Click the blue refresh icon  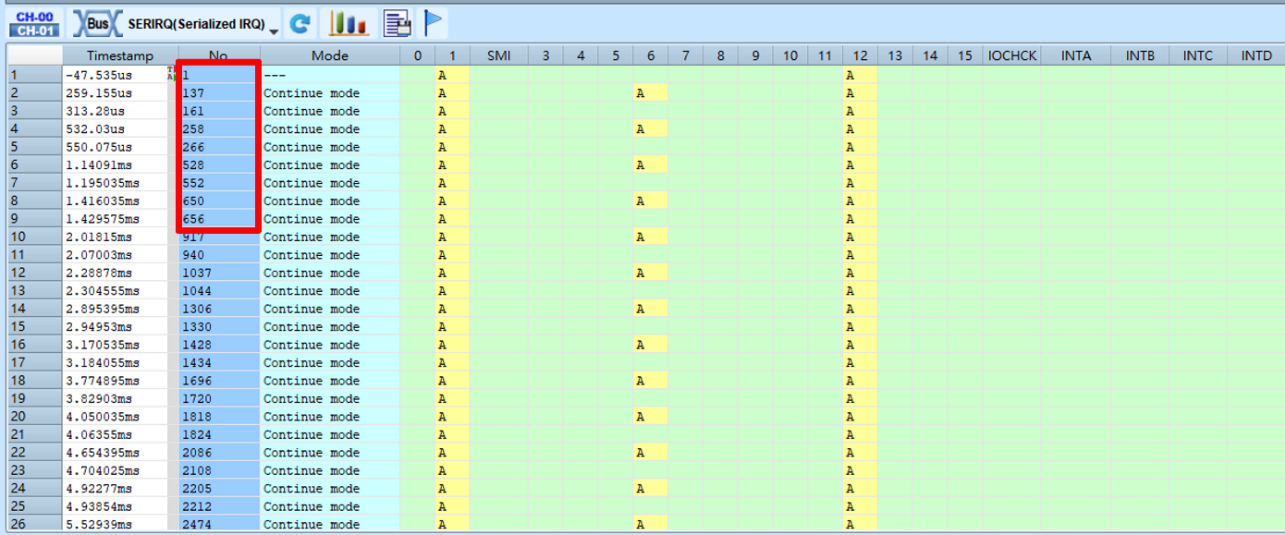[300, 23]
